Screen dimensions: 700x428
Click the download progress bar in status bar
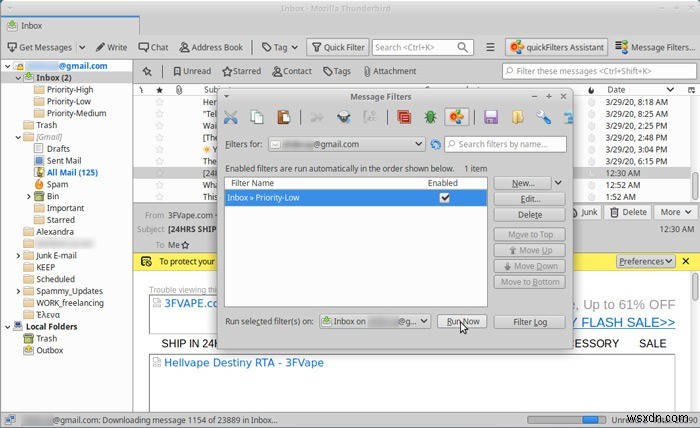coord(567,420)
